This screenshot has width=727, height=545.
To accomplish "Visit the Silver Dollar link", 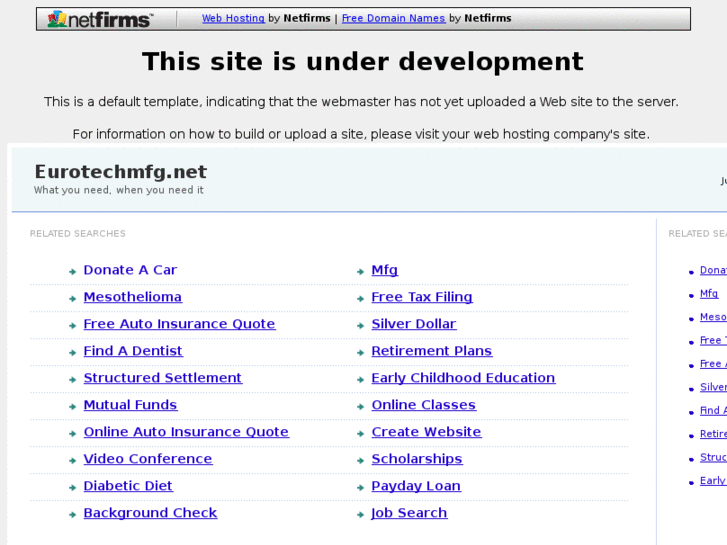I will [x=414, y=324].
